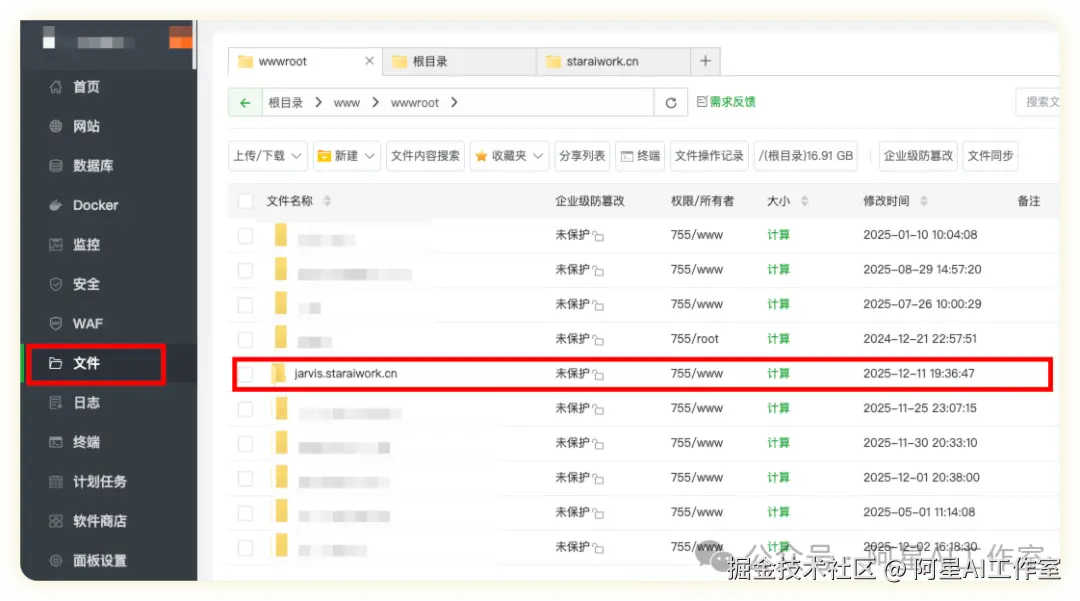Click 755/www on jarvis.staraiwork.cn row
Screen dimensions: 1080x601
tap(696, 373)
